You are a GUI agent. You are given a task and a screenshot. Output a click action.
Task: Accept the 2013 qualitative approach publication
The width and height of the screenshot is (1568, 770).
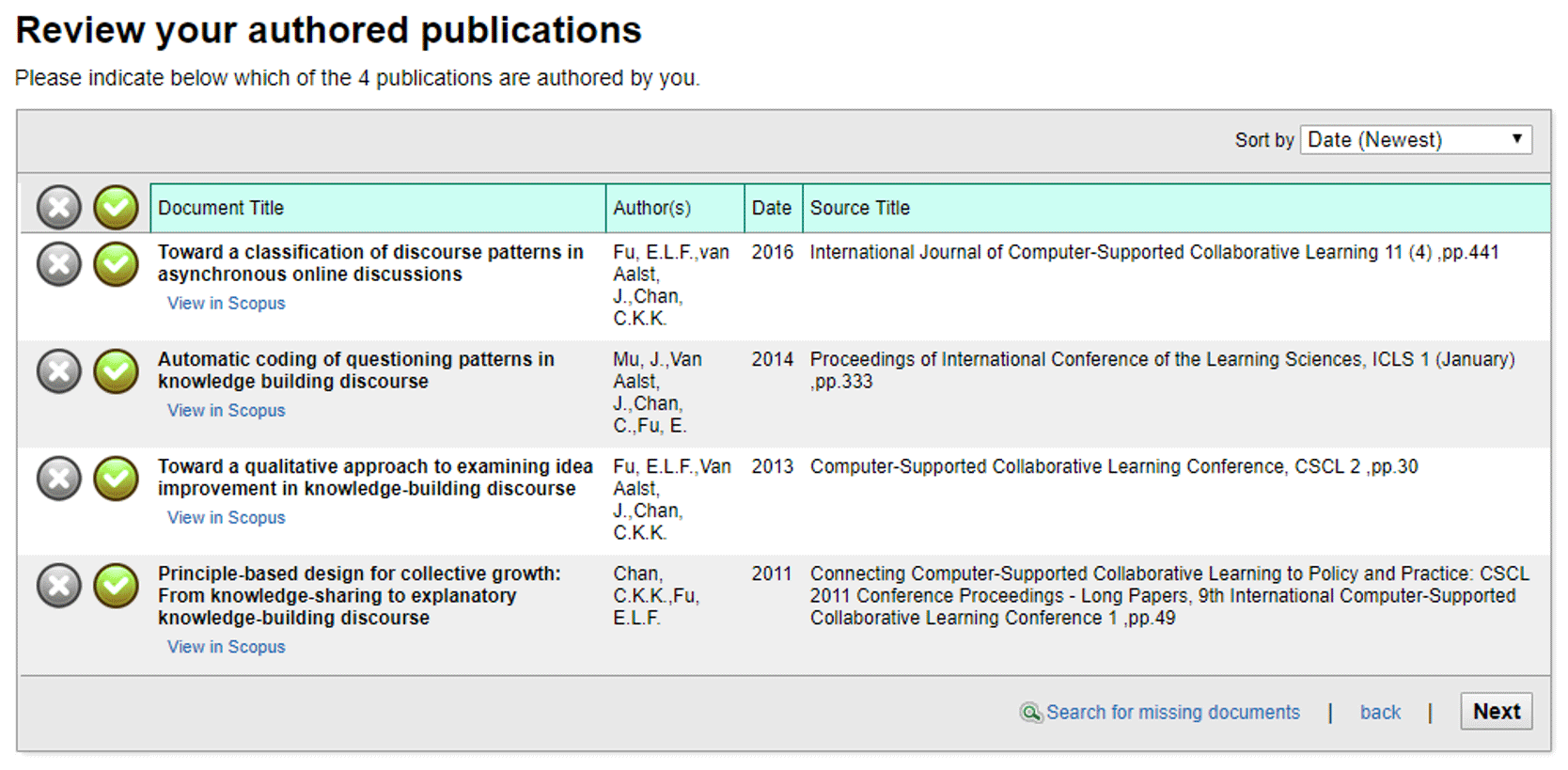point(116,479)
